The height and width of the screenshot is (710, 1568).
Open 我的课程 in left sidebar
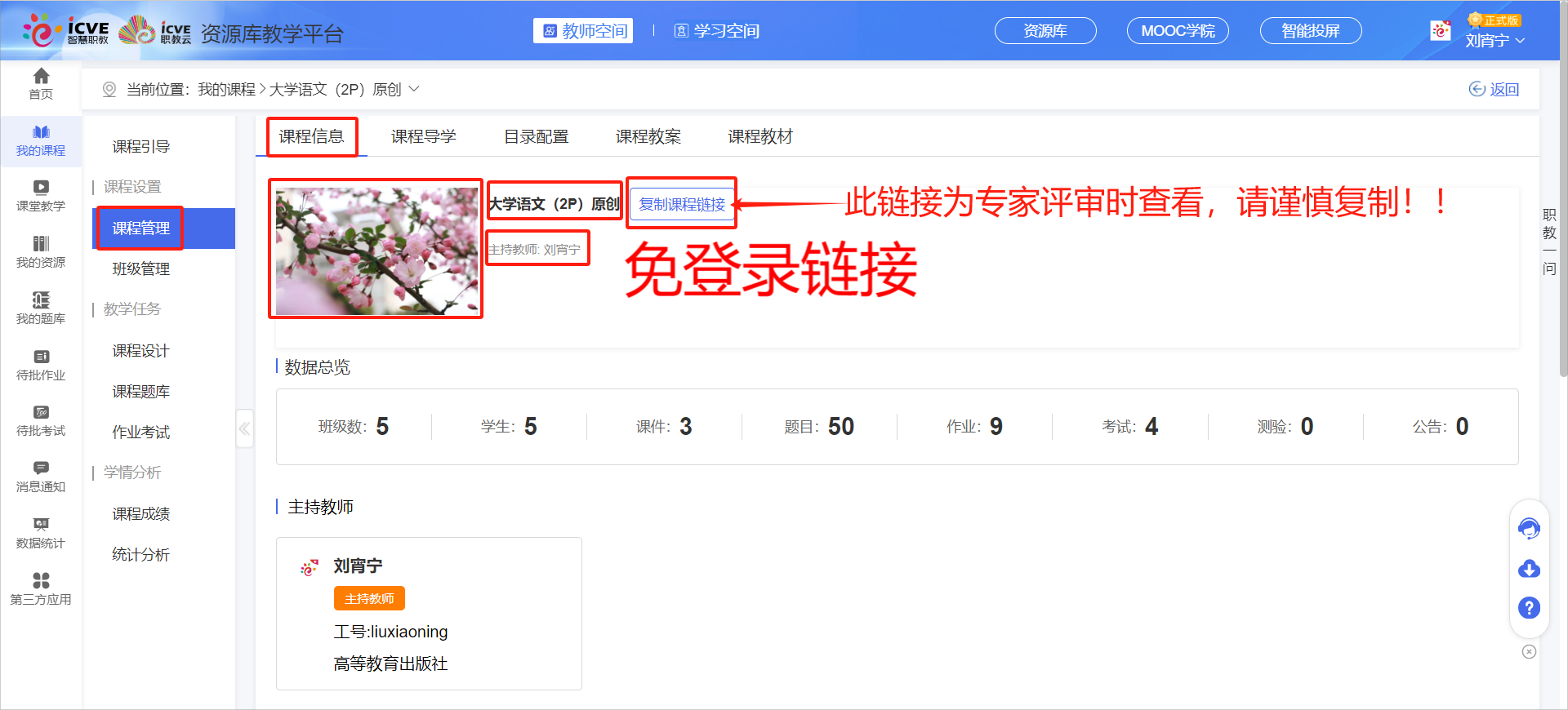tap(41, 140)
